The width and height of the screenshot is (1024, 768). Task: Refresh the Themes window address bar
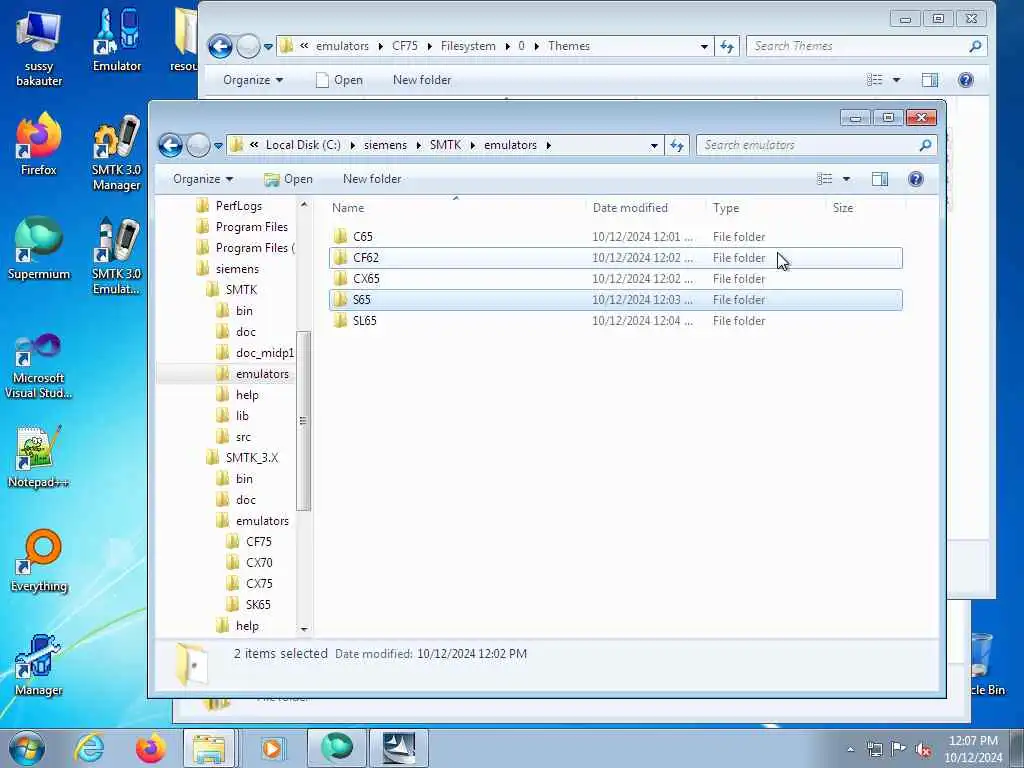(x=727, y=46)
